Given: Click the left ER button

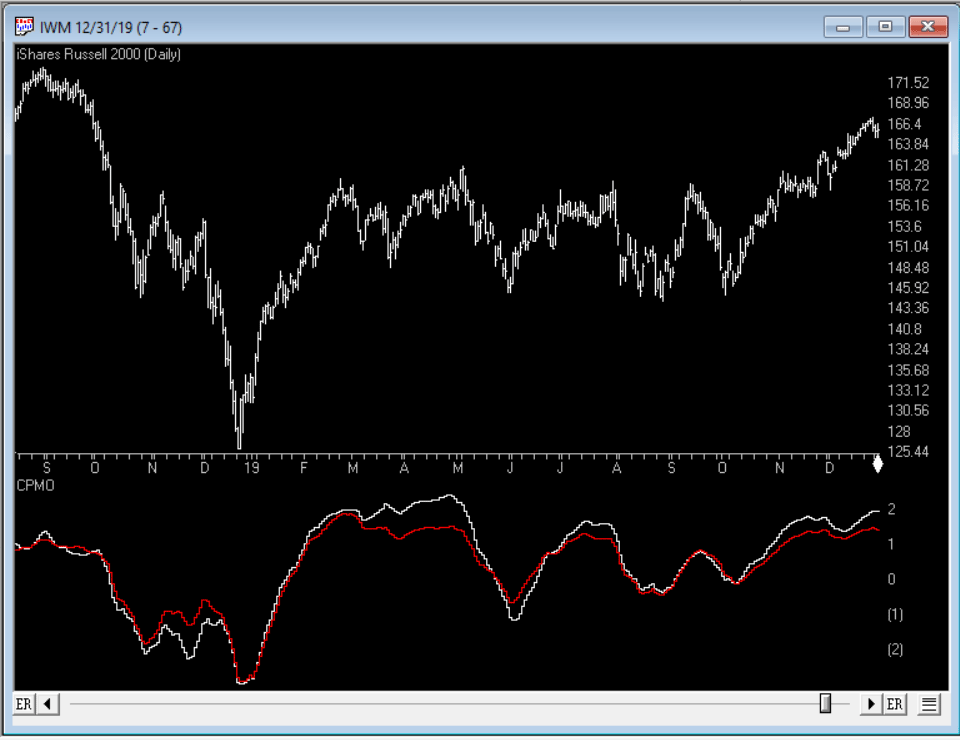Looking at the screenshot, I should [x=24, y=704].
